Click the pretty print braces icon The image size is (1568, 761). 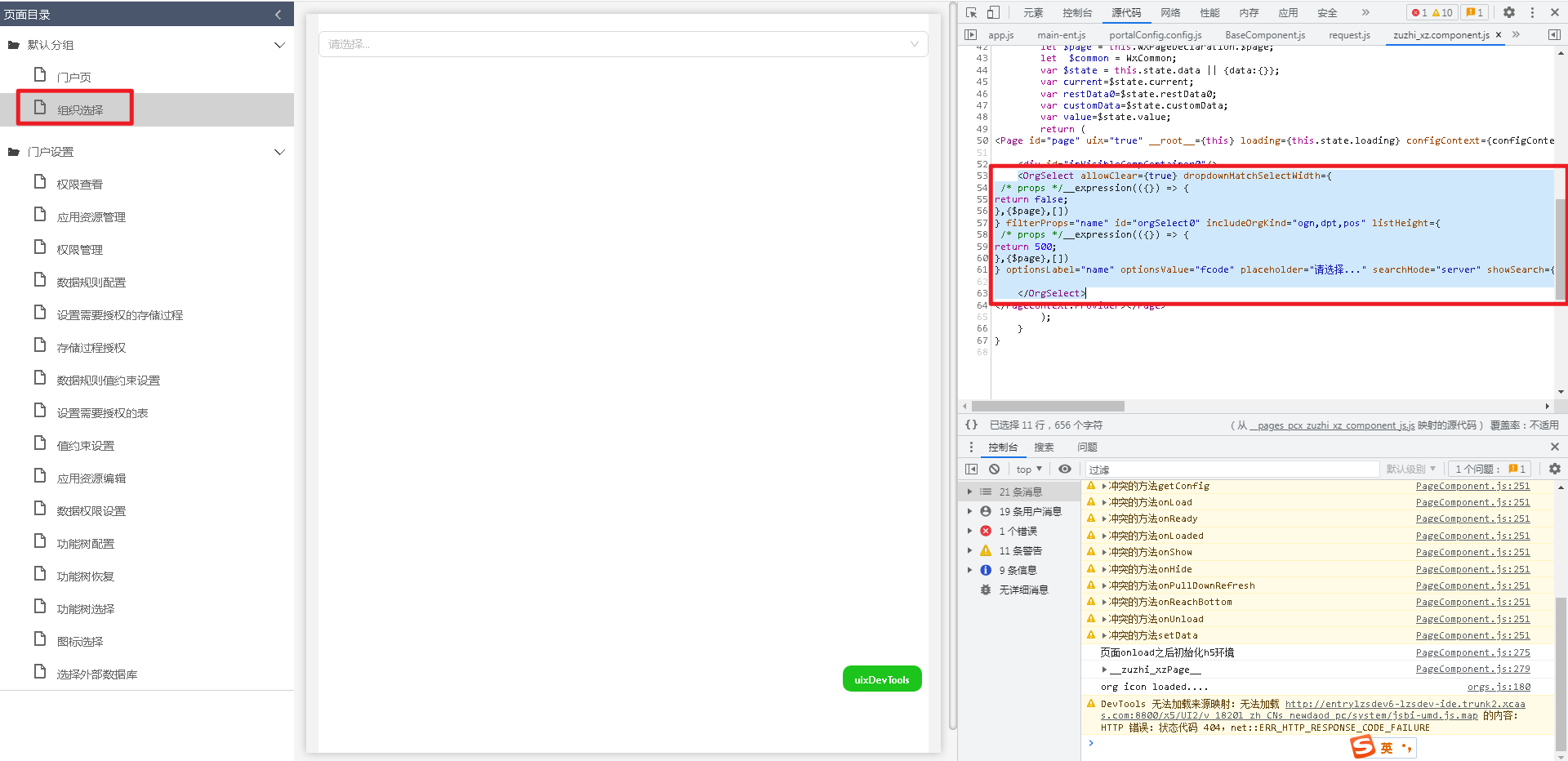click(971, 425)
